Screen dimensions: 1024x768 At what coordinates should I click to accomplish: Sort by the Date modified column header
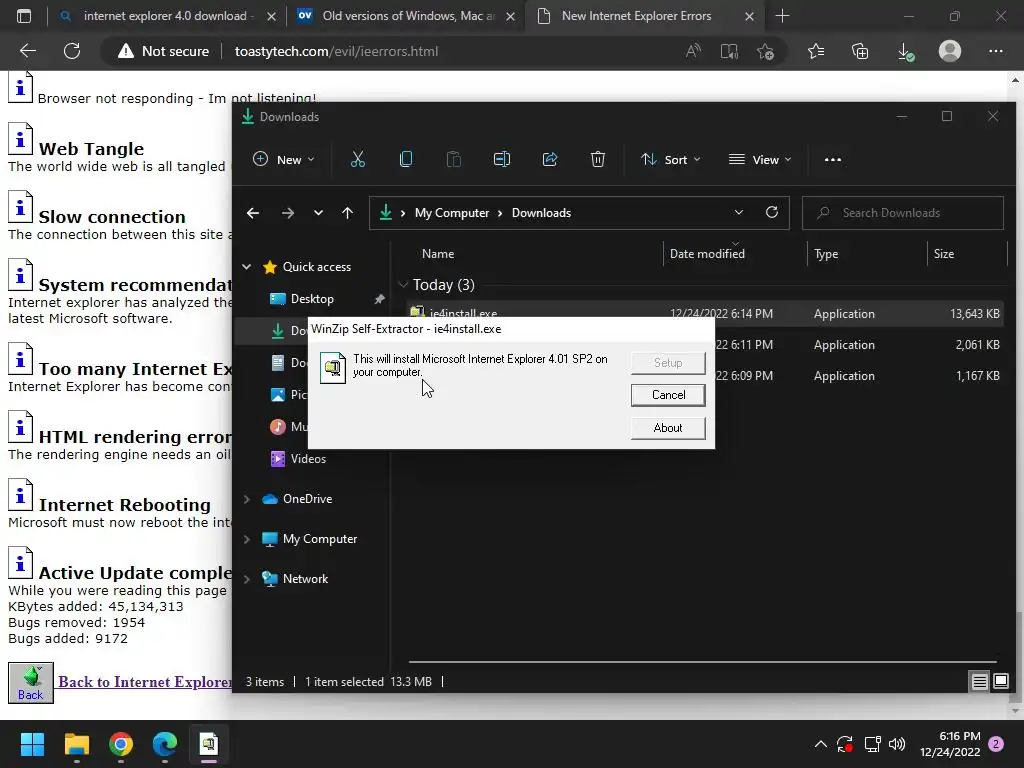pos(707,254)
